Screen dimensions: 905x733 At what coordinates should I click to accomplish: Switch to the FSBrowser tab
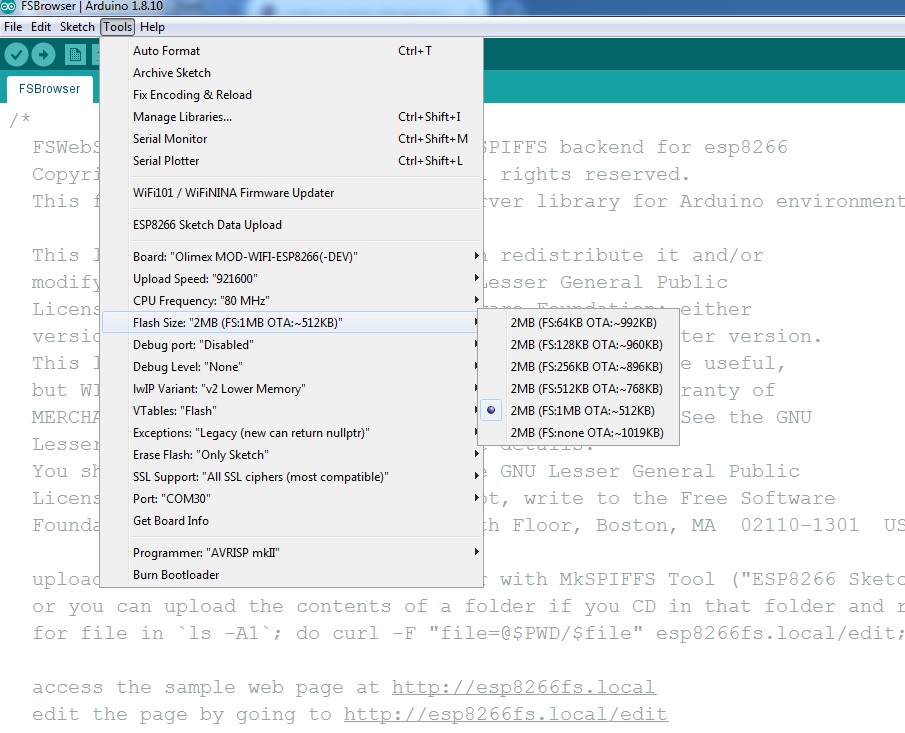coord(50,89)
